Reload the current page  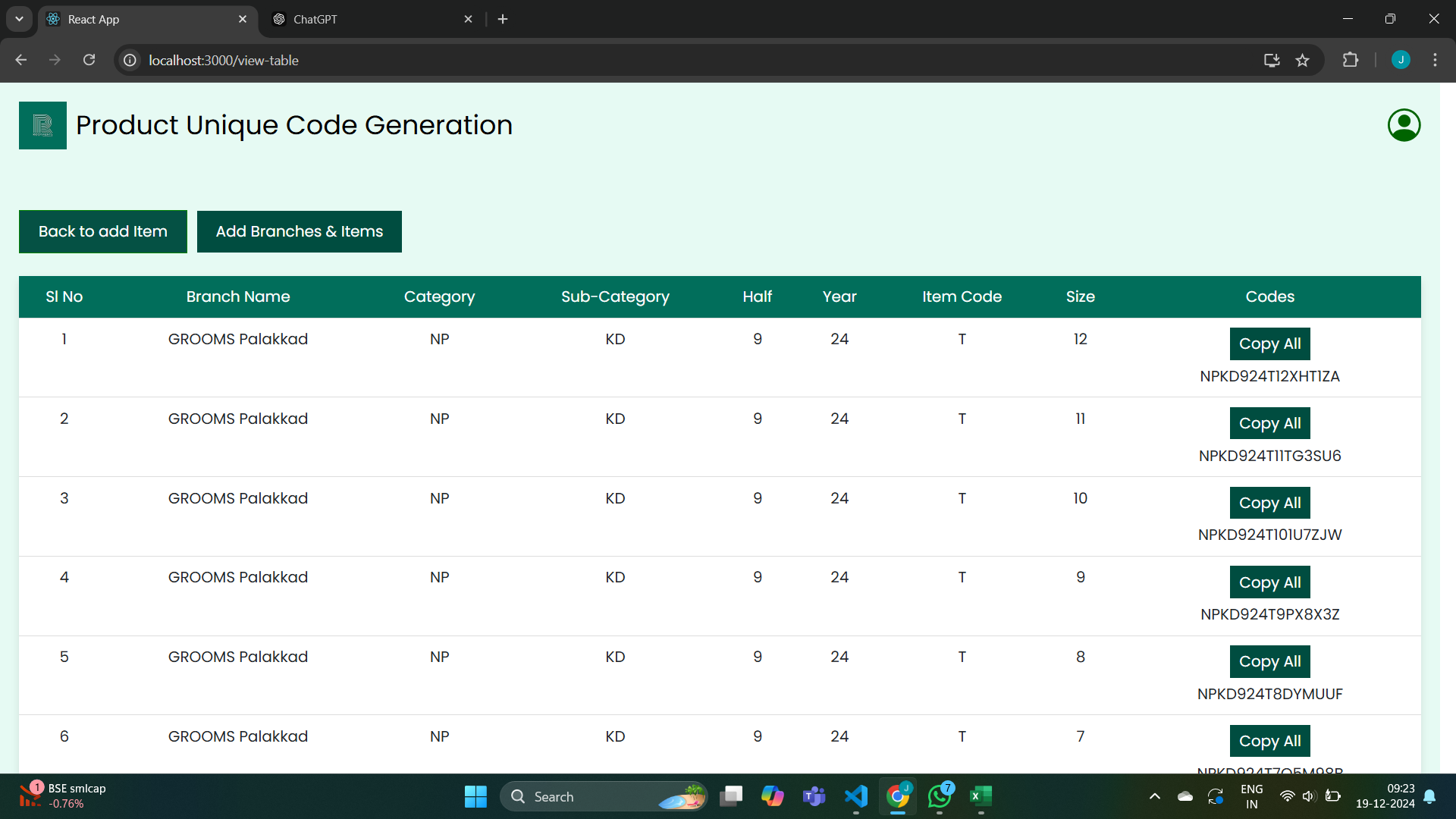[x=89, y=60]
